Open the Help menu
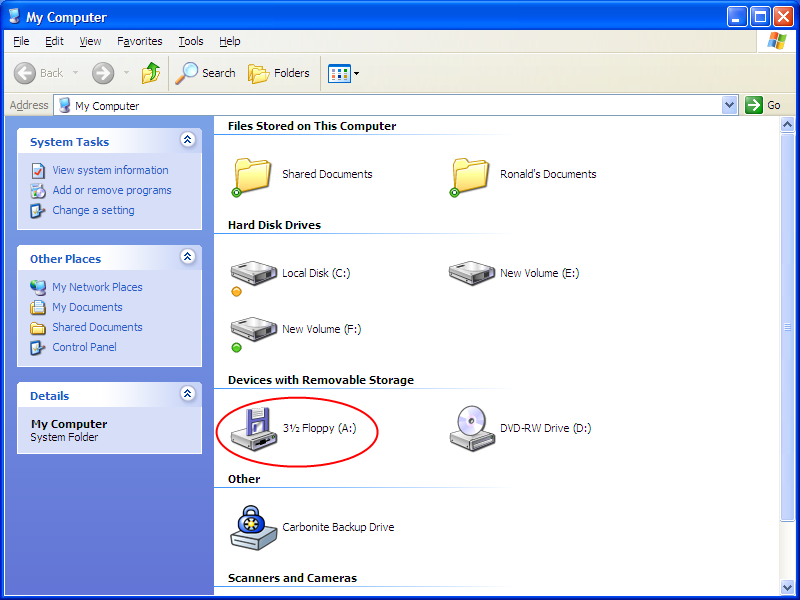The height and width of the screenshot is (600, 800). [230, 41]
